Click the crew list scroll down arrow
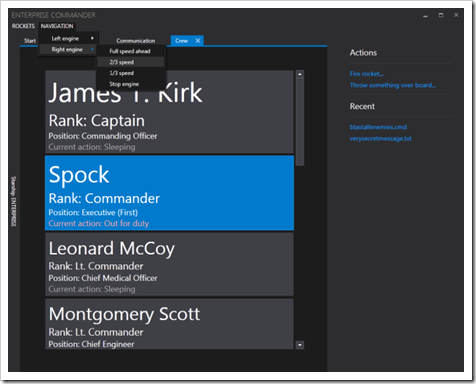The height and width of the screenshot is (384, 476). click(300, 345)
